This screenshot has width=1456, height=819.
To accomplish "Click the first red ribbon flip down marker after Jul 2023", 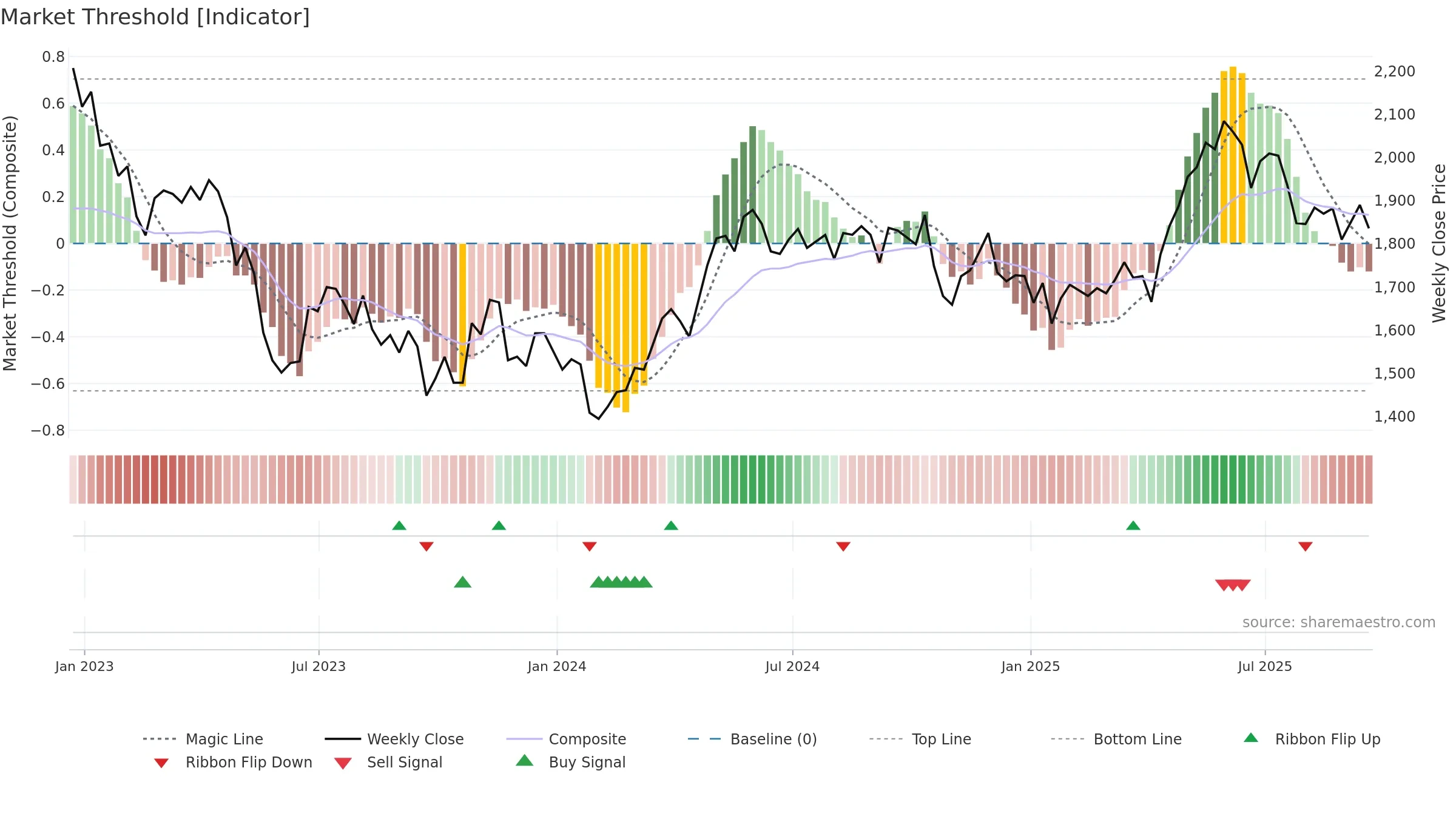I will pyautogui.click(x=426, y=547).
